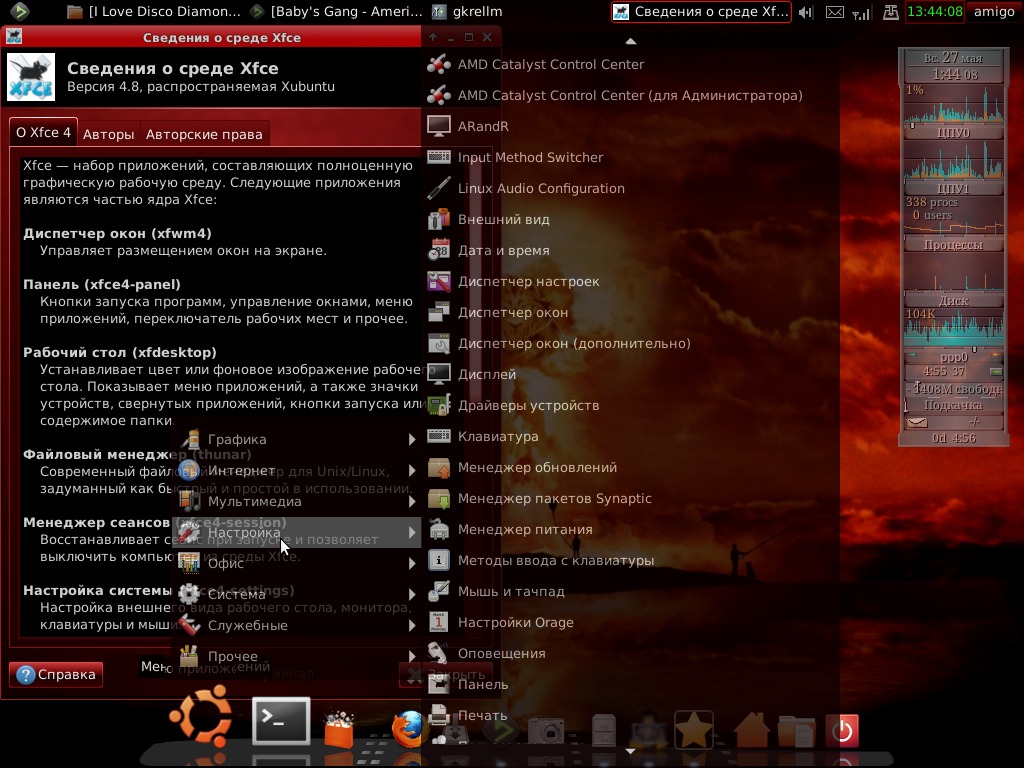
Task: Open Оповещения notification settings
Action: click(630, 654)
